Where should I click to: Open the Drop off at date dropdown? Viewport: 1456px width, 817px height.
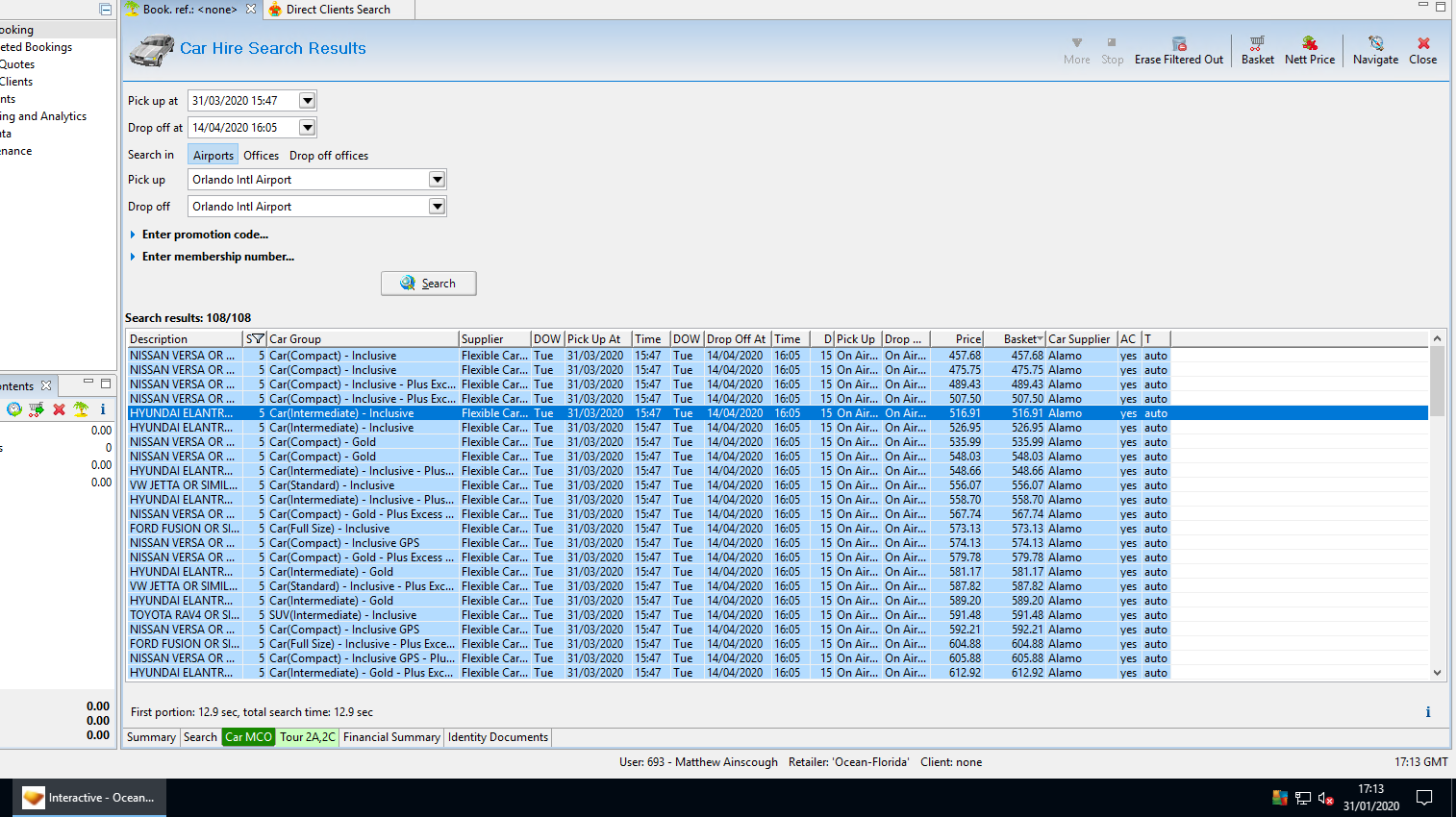307,128
